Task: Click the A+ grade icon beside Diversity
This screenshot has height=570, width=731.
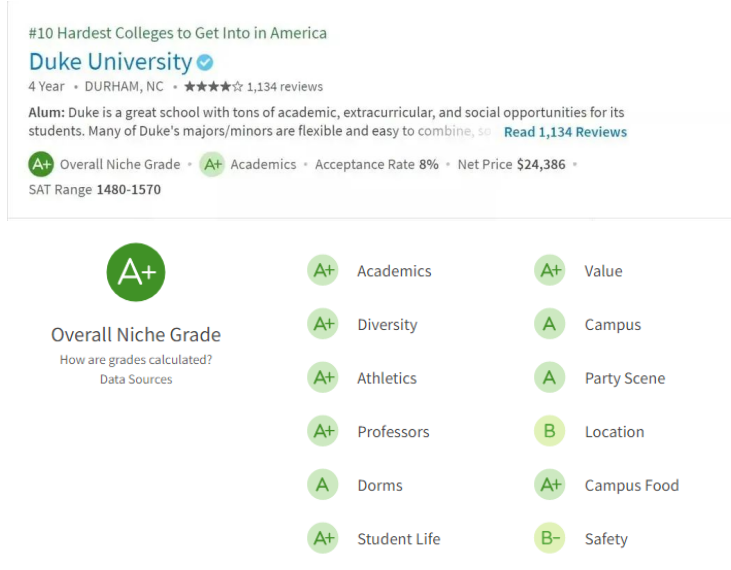Action: click(x=323, y=325)
